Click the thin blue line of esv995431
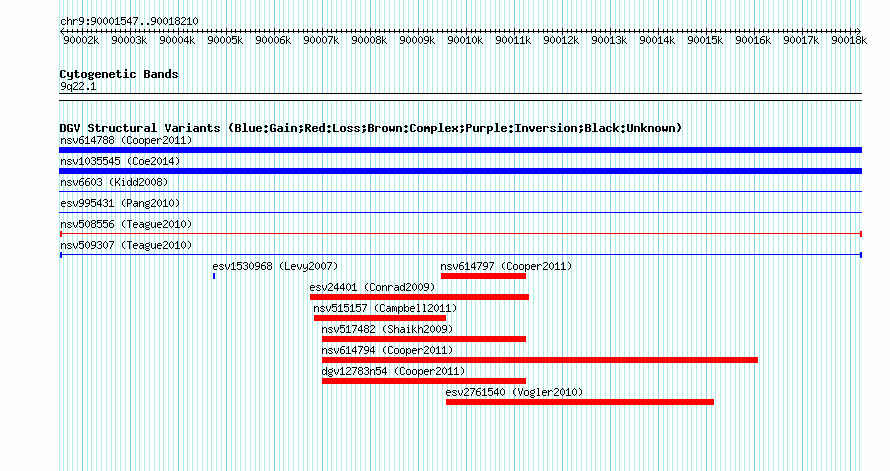This screenshot has width=890, height=471. click(x=460, y=213)
